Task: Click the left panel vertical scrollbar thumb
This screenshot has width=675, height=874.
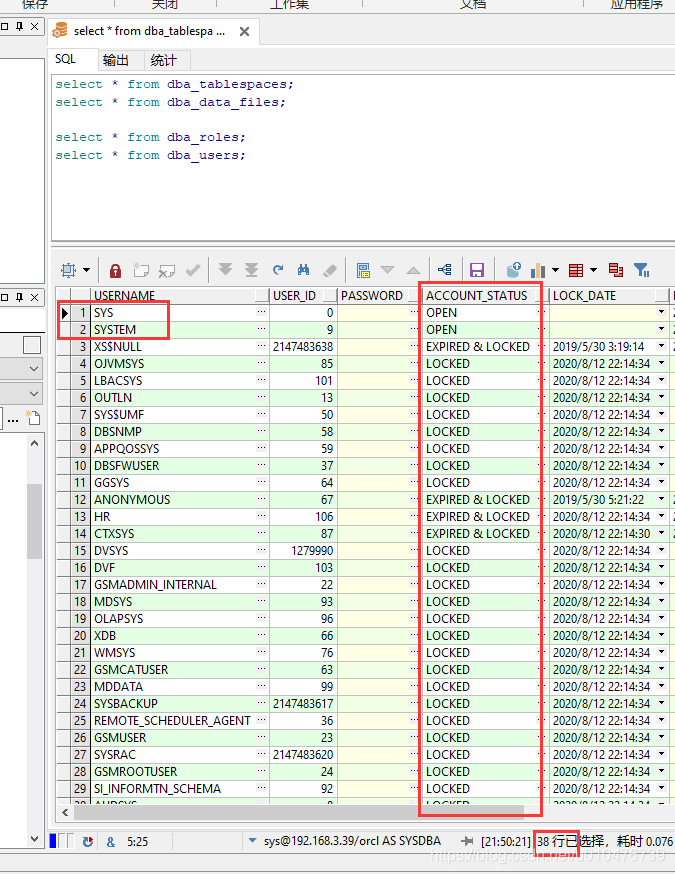Action: [35, 521]
